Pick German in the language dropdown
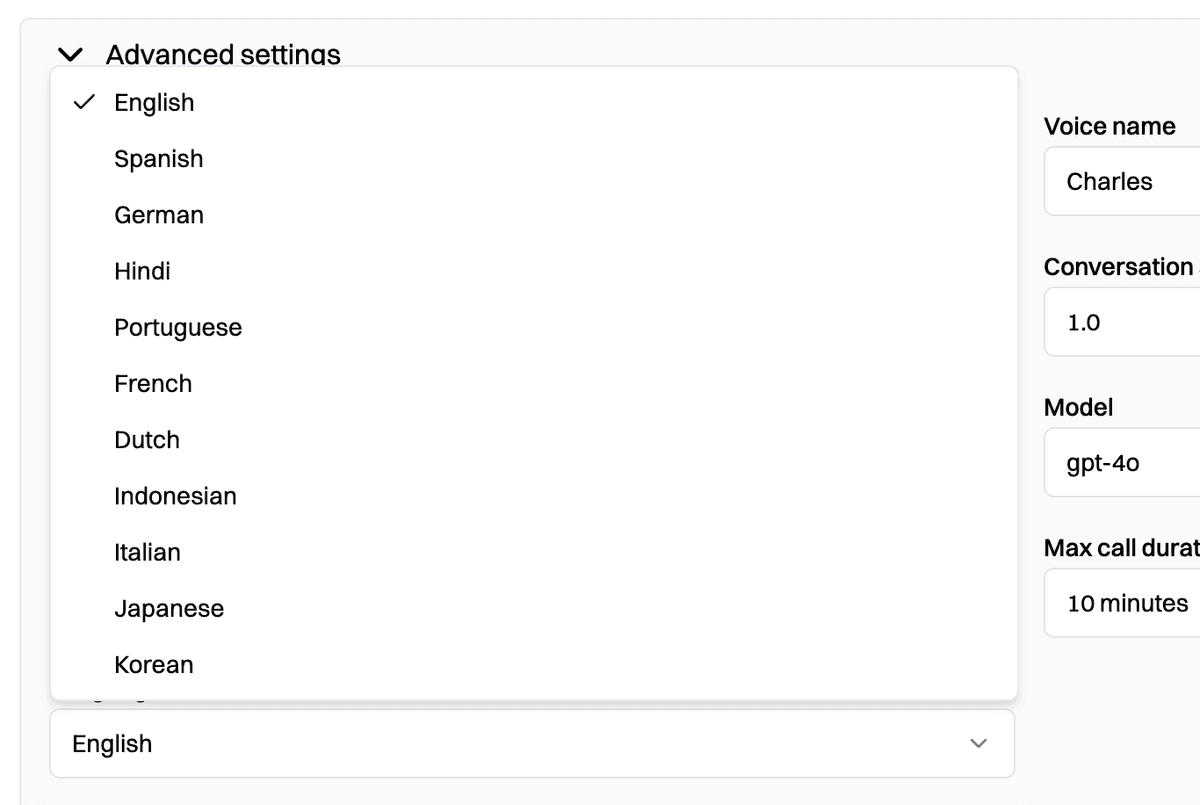The image size is (1200, 805). click(x=158, y=215)
